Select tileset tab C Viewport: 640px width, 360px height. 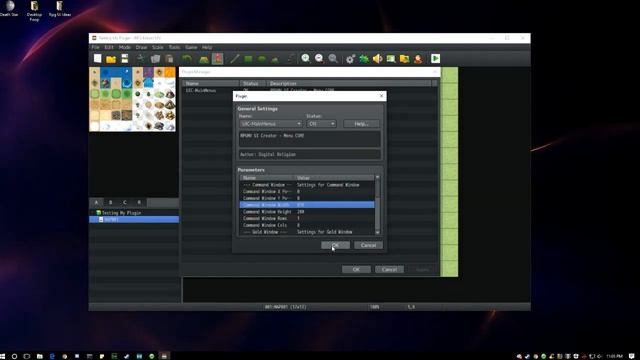(125, 202)
